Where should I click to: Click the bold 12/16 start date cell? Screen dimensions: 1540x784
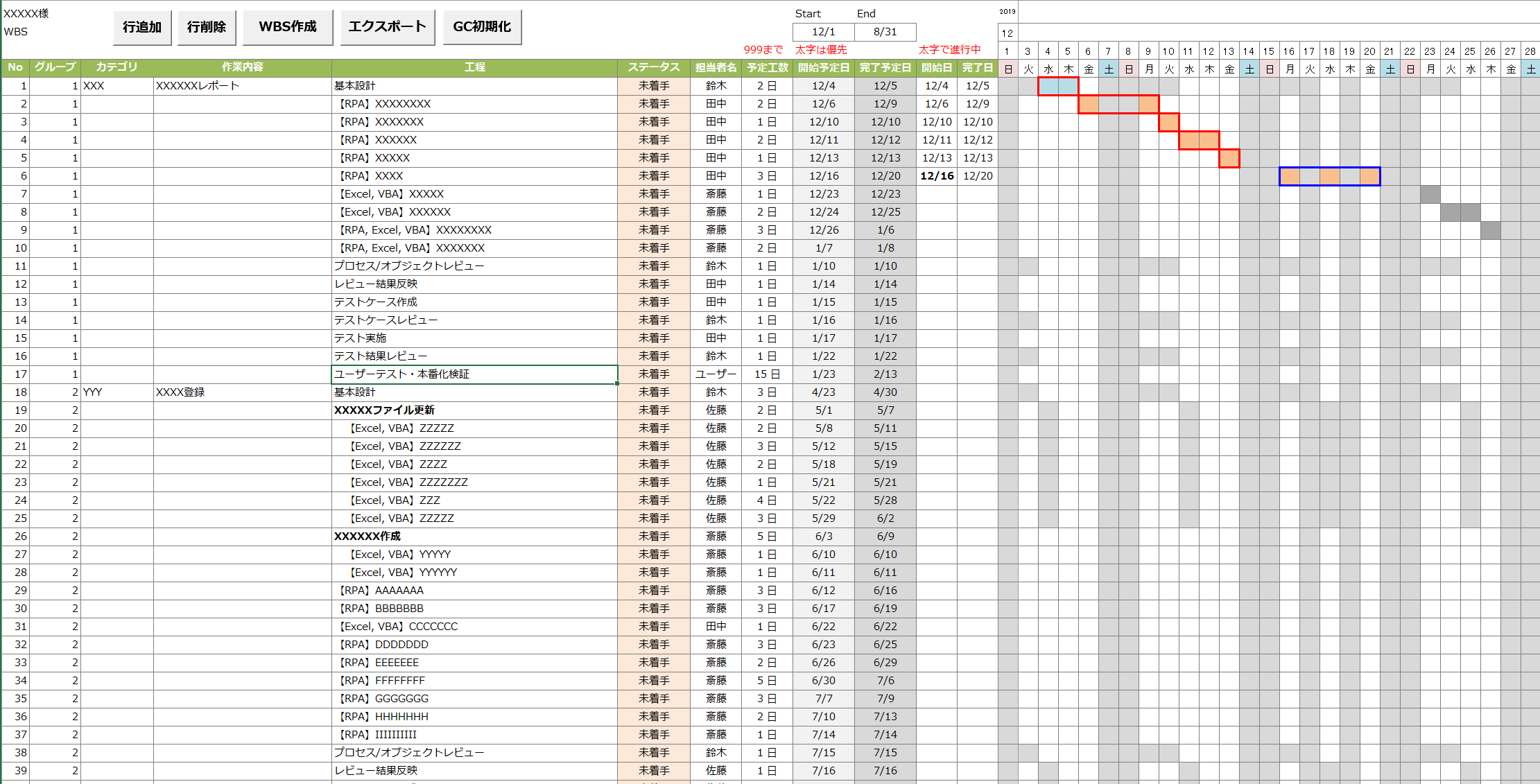(x=937, y=176)
